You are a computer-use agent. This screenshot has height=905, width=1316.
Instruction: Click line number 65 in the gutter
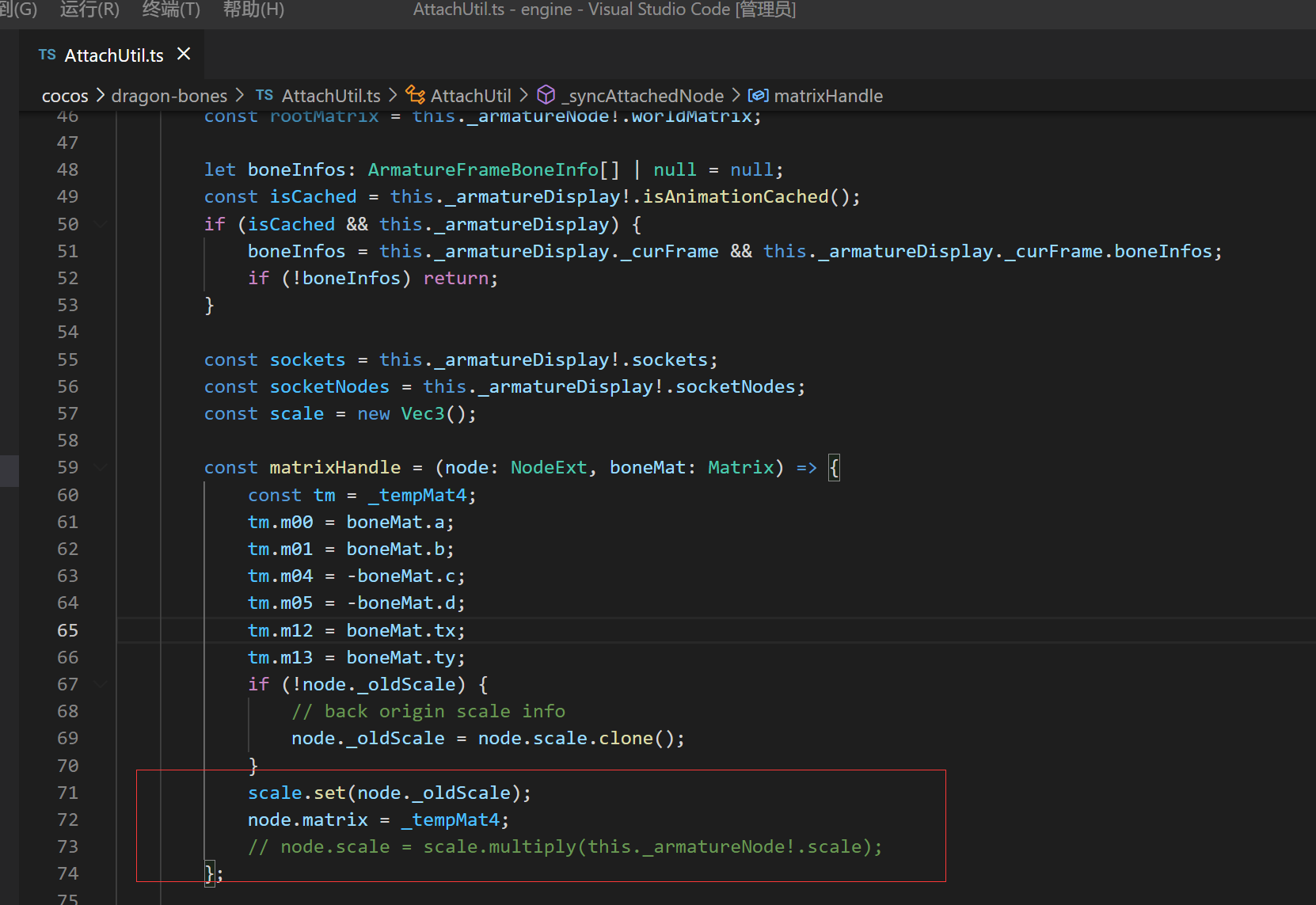pyautogui.click(x=68, y=630)
